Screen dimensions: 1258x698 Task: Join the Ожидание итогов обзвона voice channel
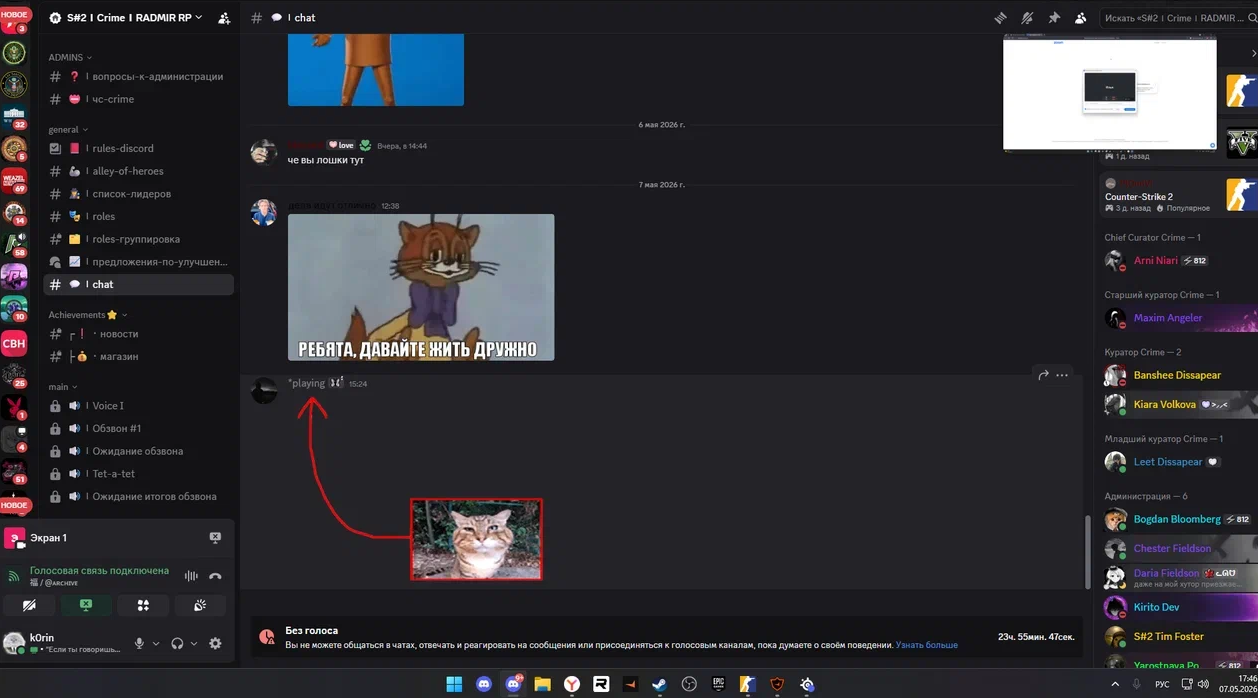coord(139,496)
